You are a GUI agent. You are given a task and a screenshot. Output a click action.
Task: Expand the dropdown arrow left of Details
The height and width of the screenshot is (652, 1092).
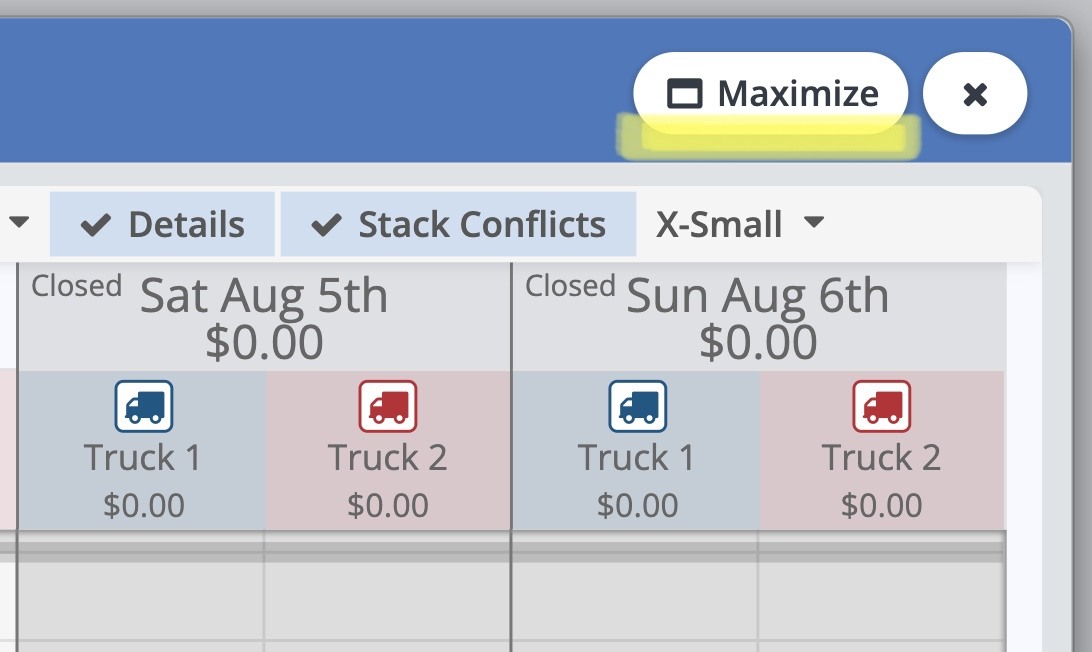click(x=19, y=222)
